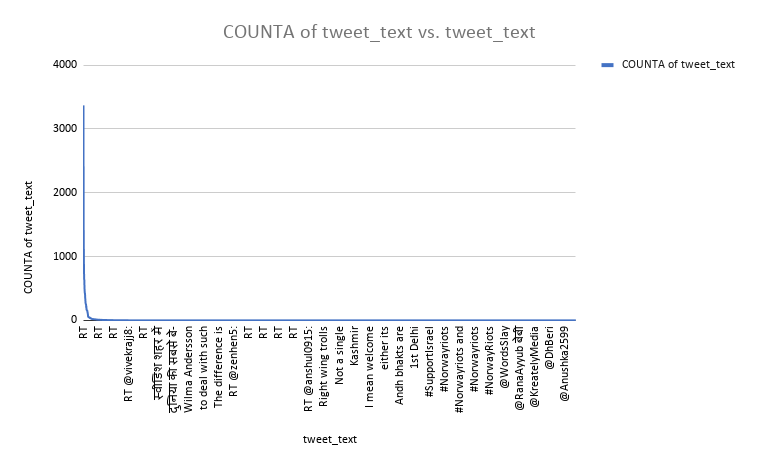Click the 4000 value on y-axis
758x469 pixels.
tap(64, 65)
